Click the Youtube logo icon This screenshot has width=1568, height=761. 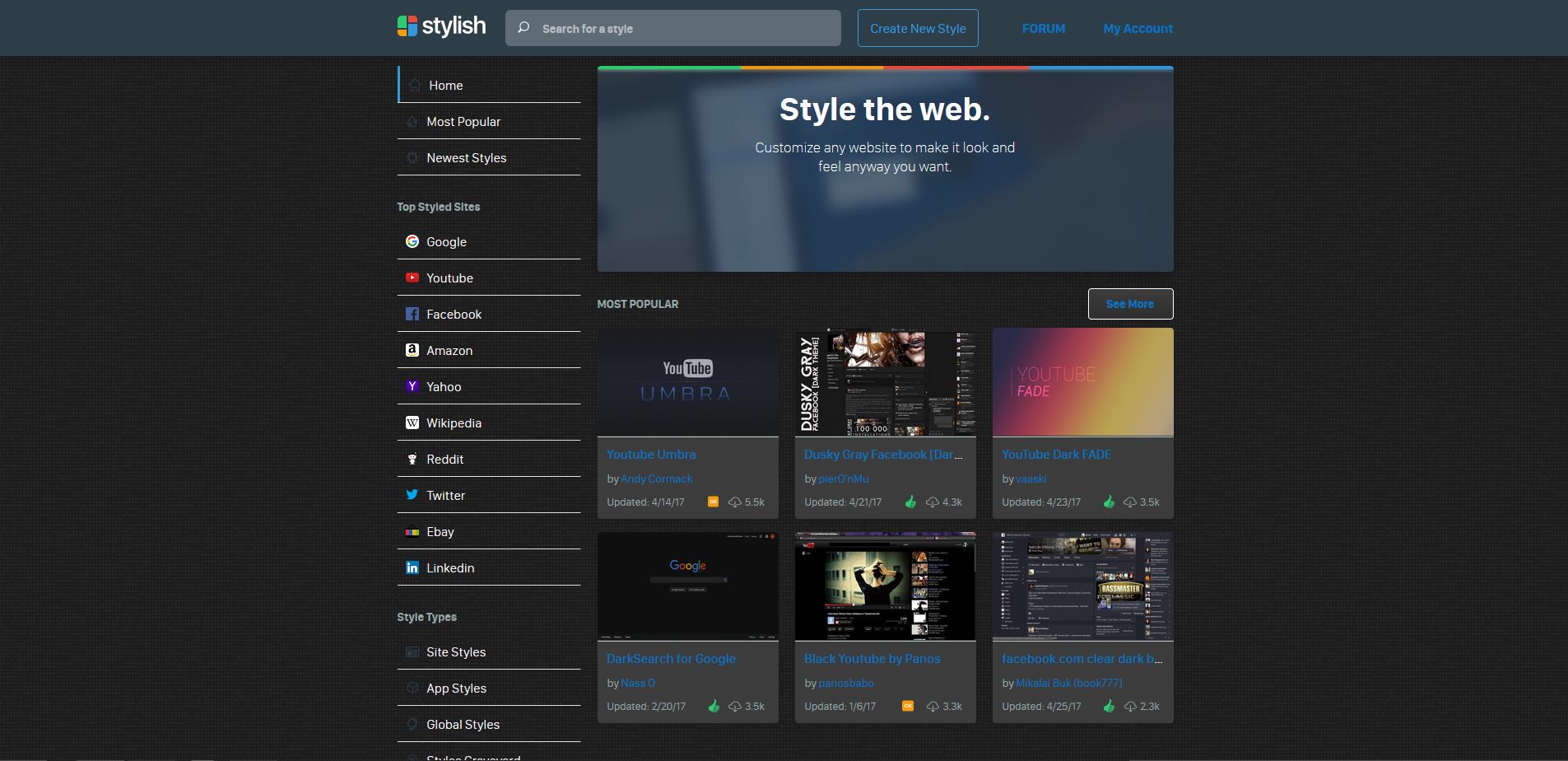pos(412,278)
